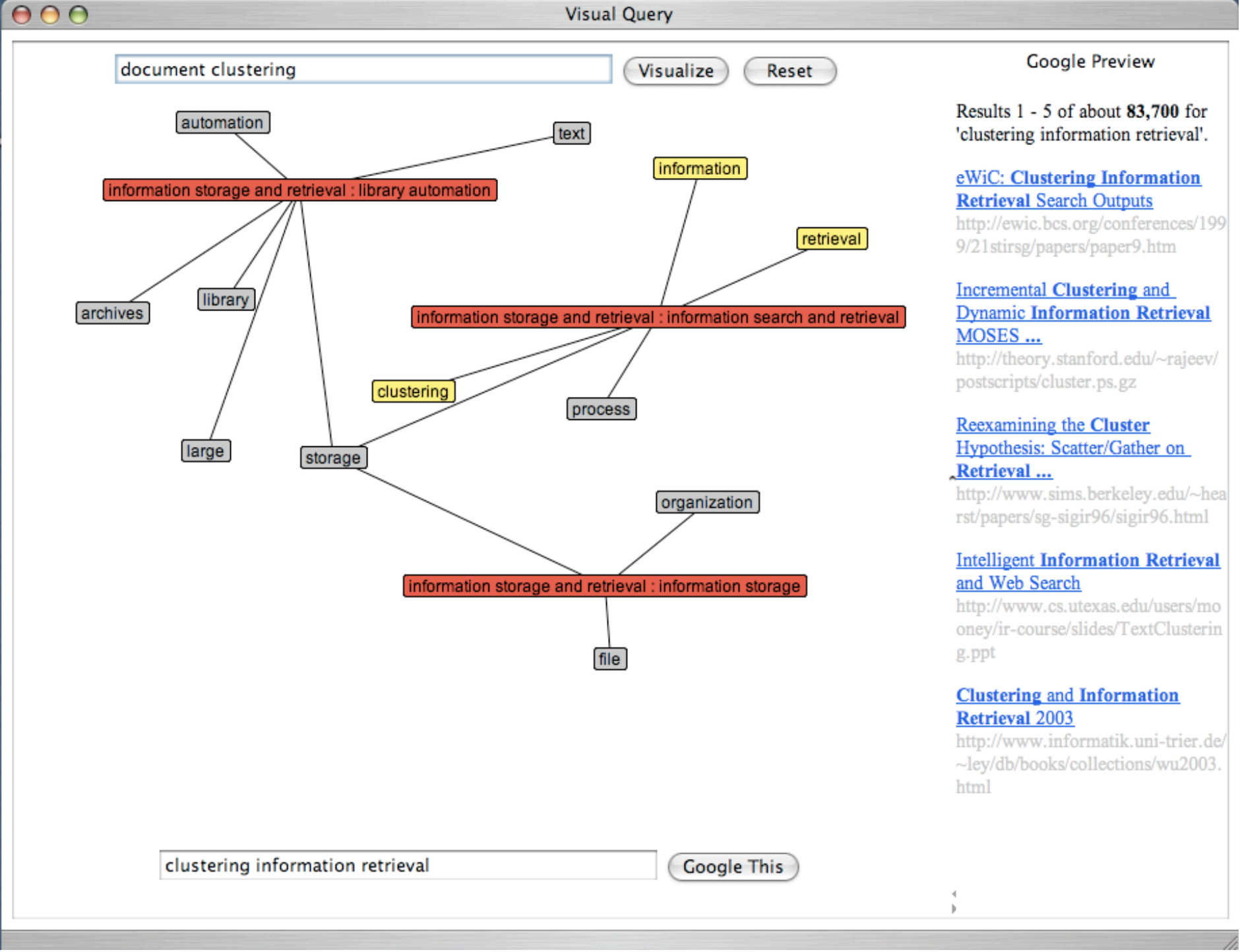Image resolution: width=1240 pixels, height=952 pixels.
Task: Click the ewic.bcs.org result URL text
Action: 1090,235
